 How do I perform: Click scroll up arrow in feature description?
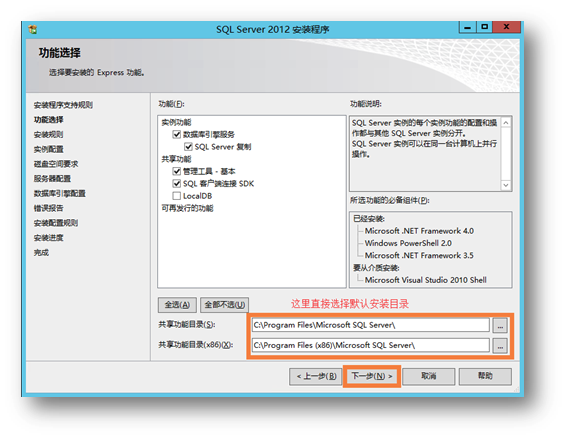(506, 123)
